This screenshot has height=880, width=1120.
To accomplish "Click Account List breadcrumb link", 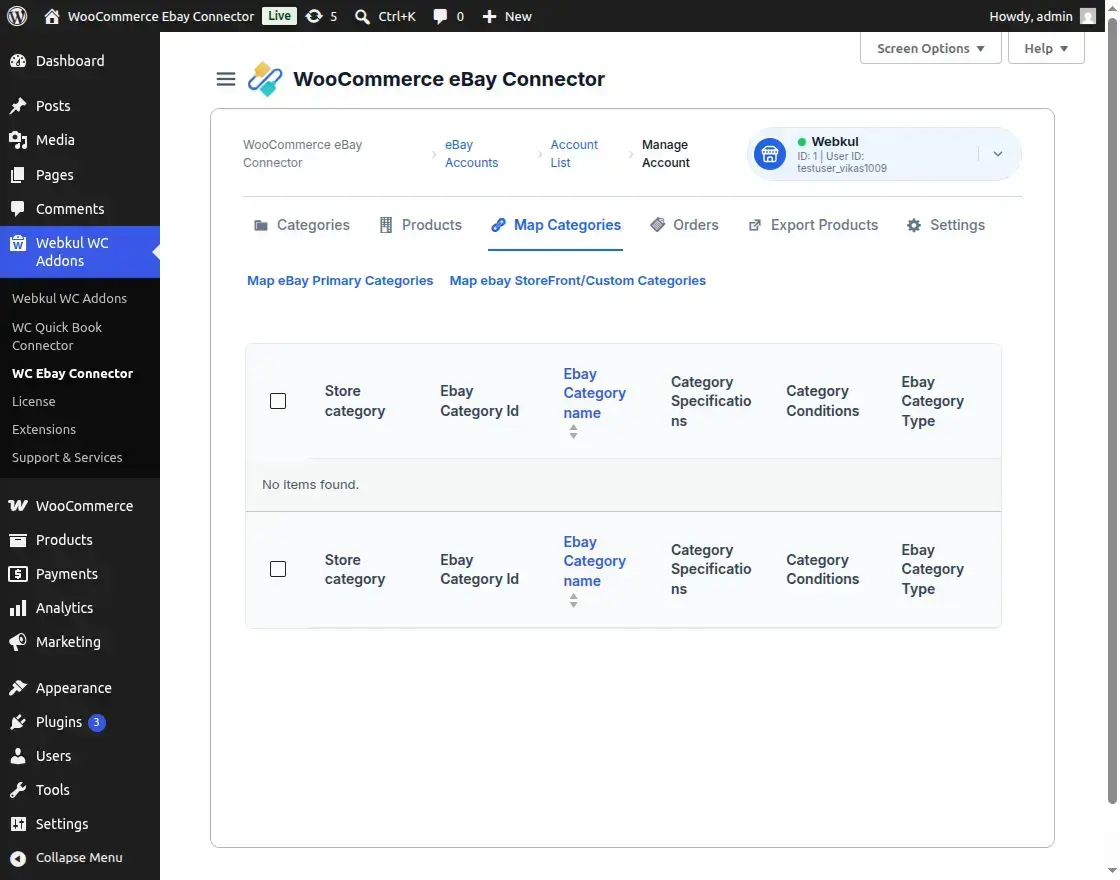I will (x=574, y=154).
